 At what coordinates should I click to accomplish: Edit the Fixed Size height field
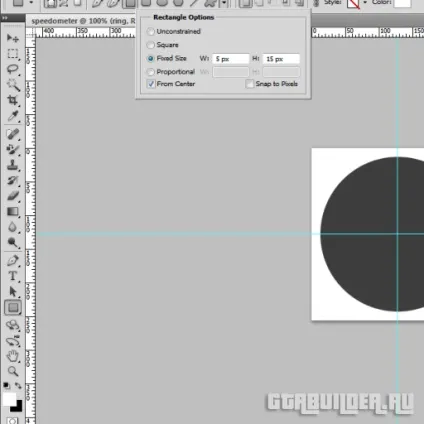pos(281,59)
